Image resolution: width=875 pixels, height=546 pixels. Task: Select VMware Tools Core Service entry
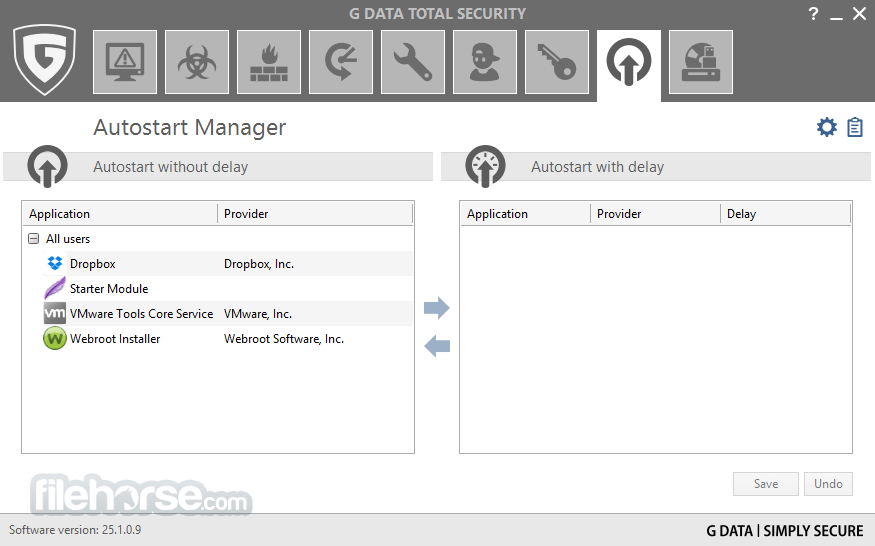pyautogui.click(x=218, y=314)
